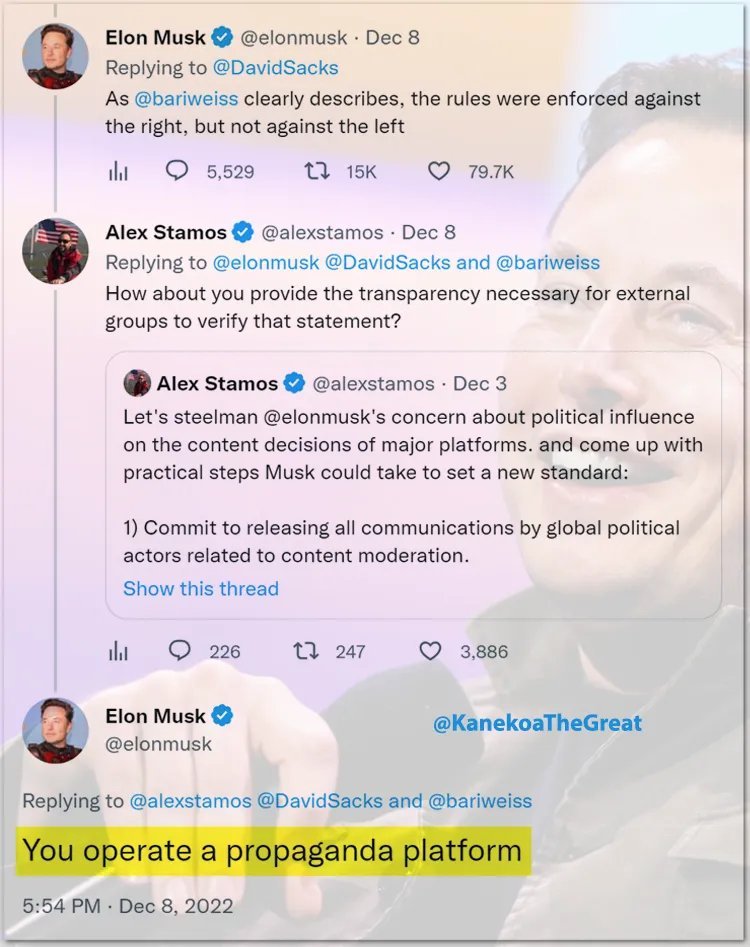Click reply icon on Elon Musk's first tweet
The image size is (750, 947).
(177, 172)
